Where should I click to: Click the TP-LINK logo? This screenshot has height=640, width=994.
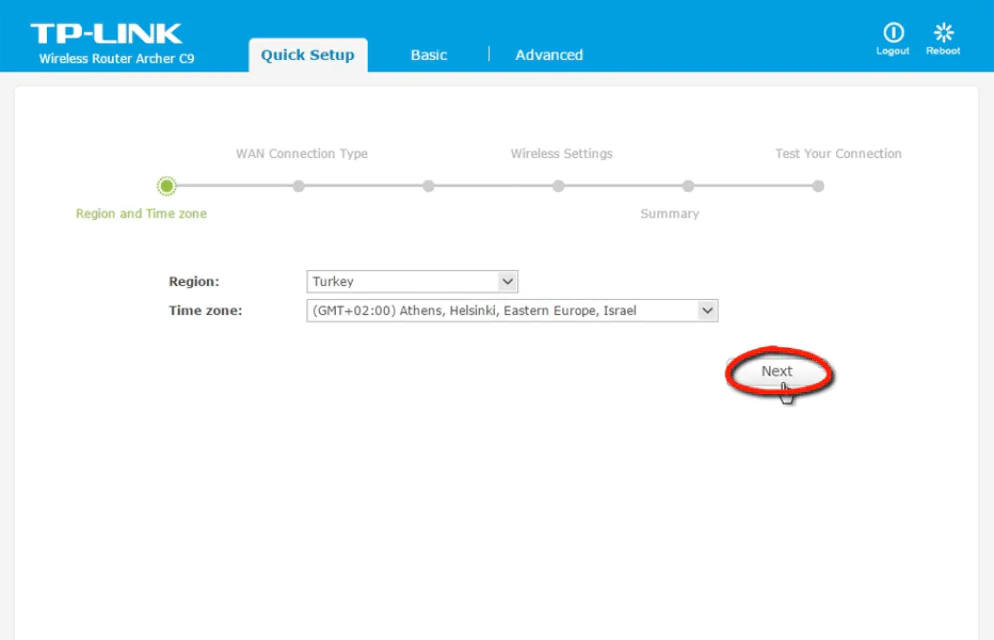106,33
